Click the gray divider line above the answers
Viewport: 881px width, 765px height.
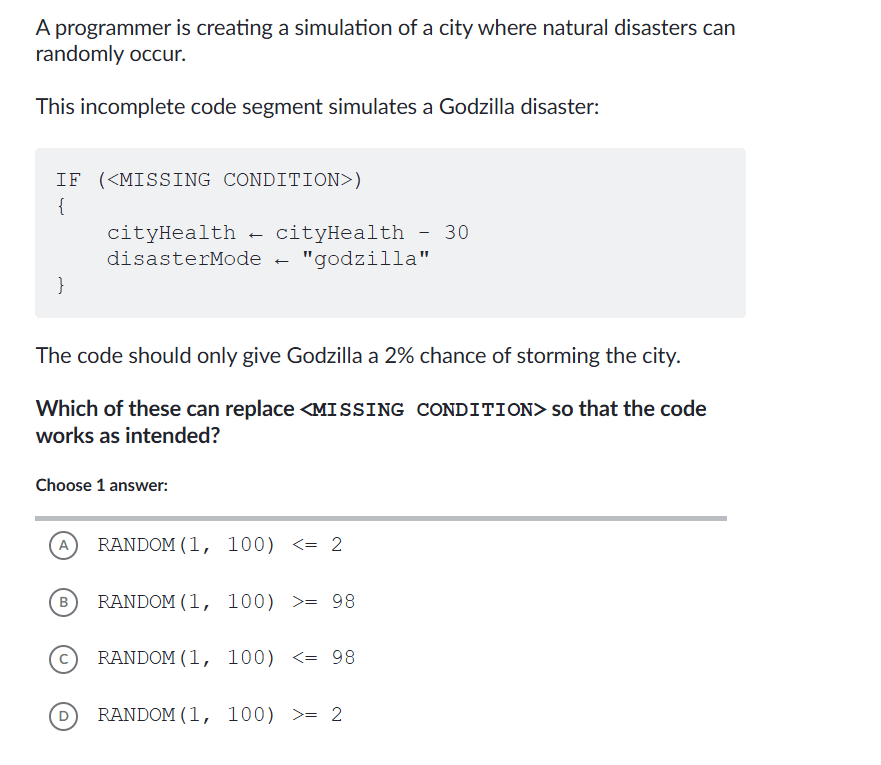[380, 518]
